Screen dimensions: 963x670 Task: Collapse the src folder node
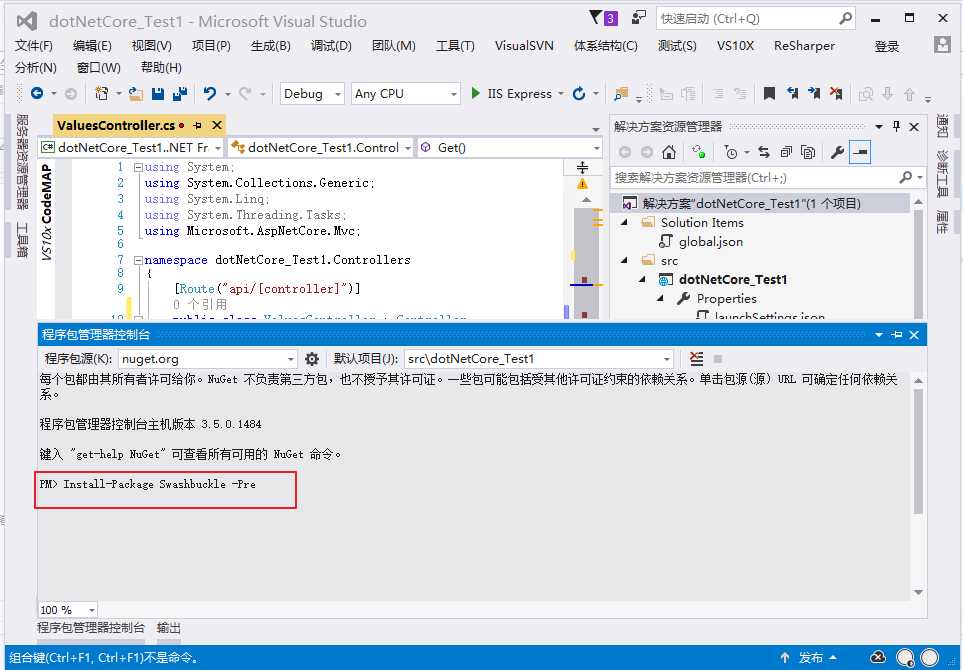[x=625, y=260]
